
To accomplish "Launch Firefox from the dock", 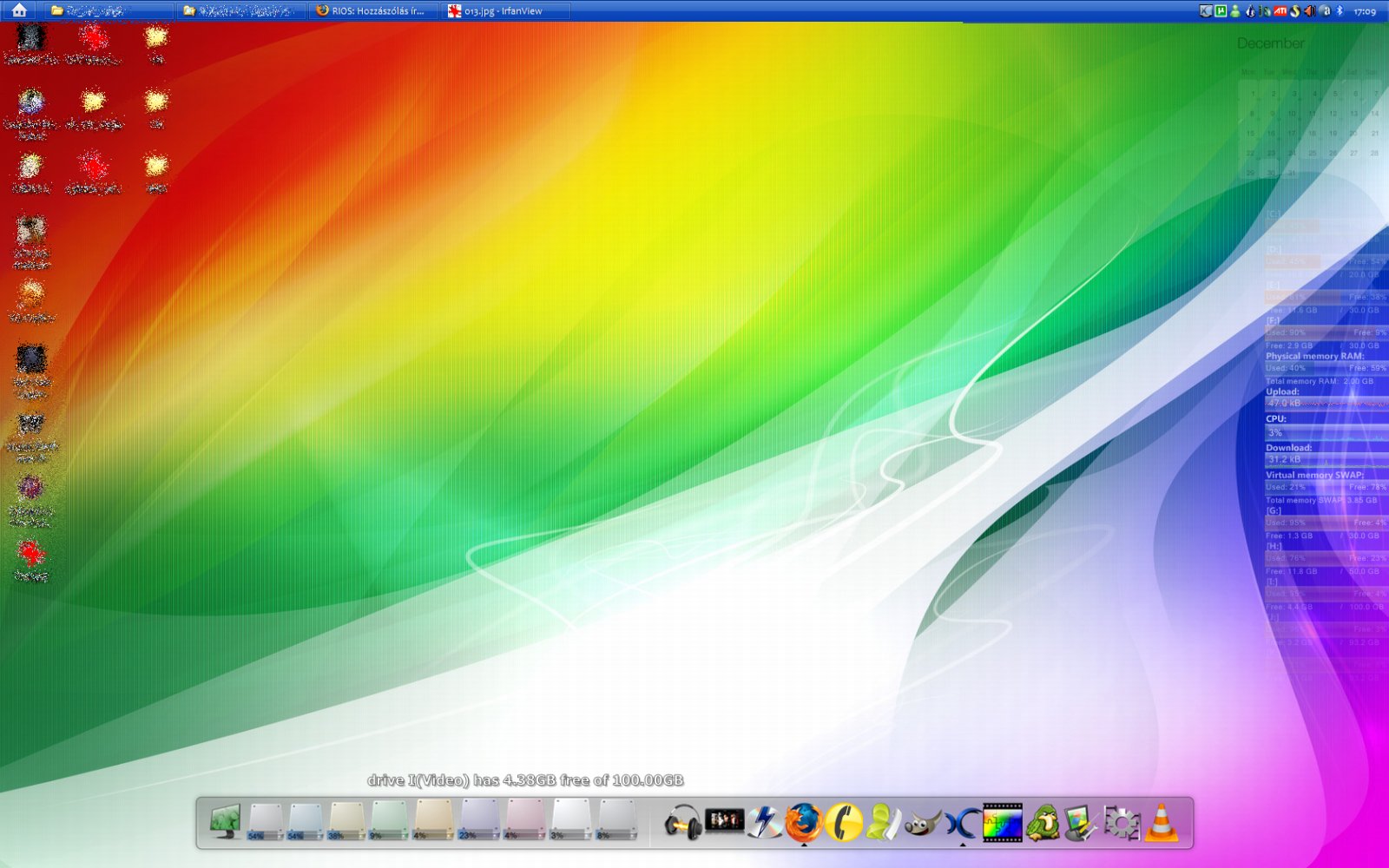I will [804, 822].
